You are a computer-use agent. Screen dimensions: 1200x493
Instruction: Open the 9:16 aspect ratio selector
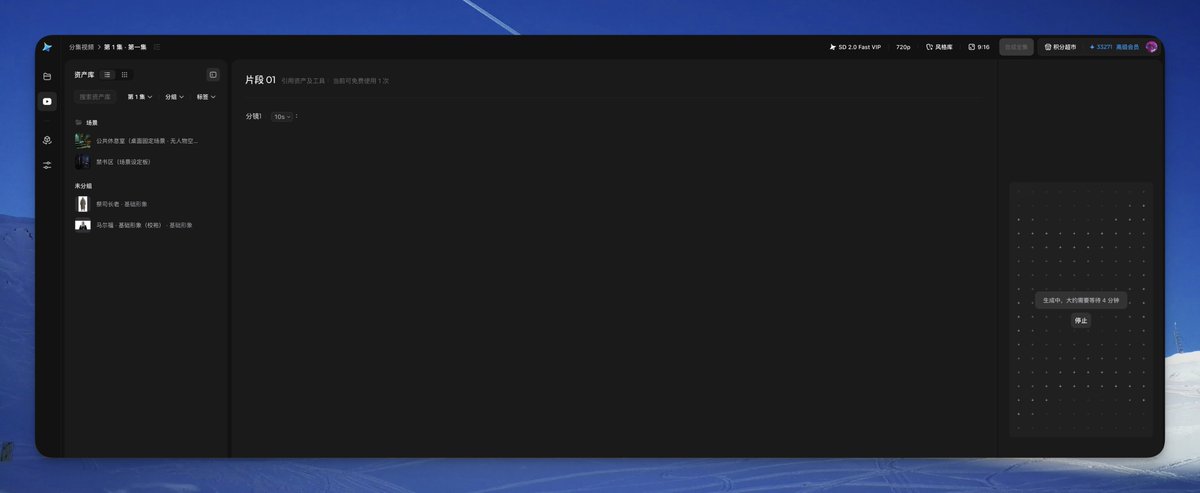click(x=979, y=47)
